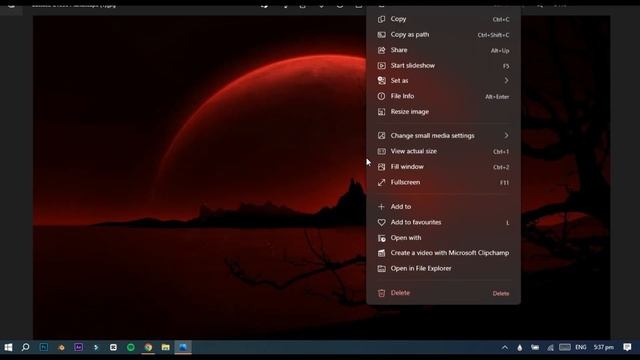640x360 pixels.
Task: Expand the Set as submenu arrow
Action: pyautogui.click(x=506, y=81)
